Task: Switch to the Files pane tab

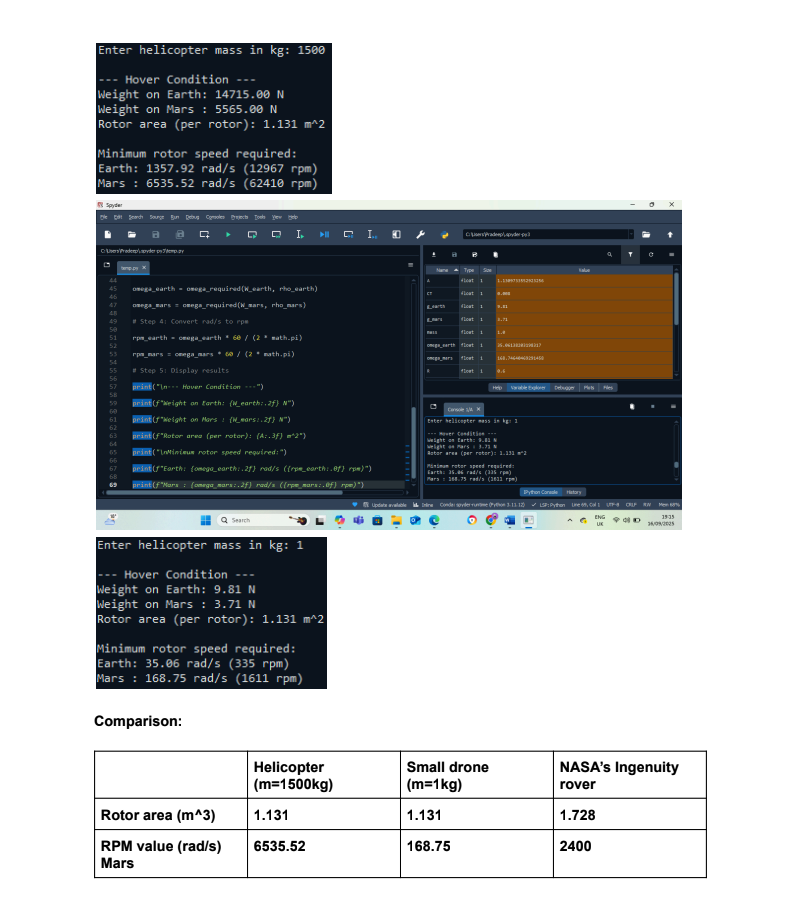Action: tap(608, 387)
